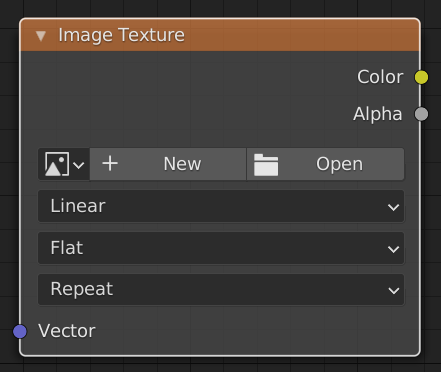Open an image file with the Open button
441x372 pixels.
tap(326, 164)
